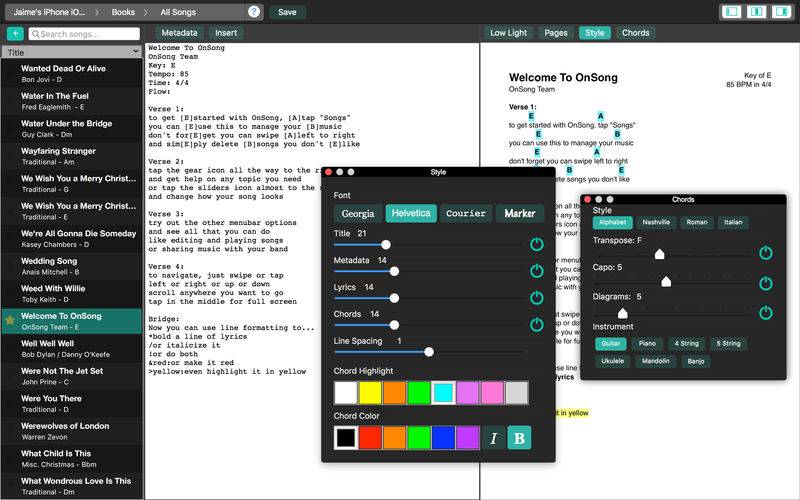
Task: Select 5 String instrument
Action: point(728,344)
